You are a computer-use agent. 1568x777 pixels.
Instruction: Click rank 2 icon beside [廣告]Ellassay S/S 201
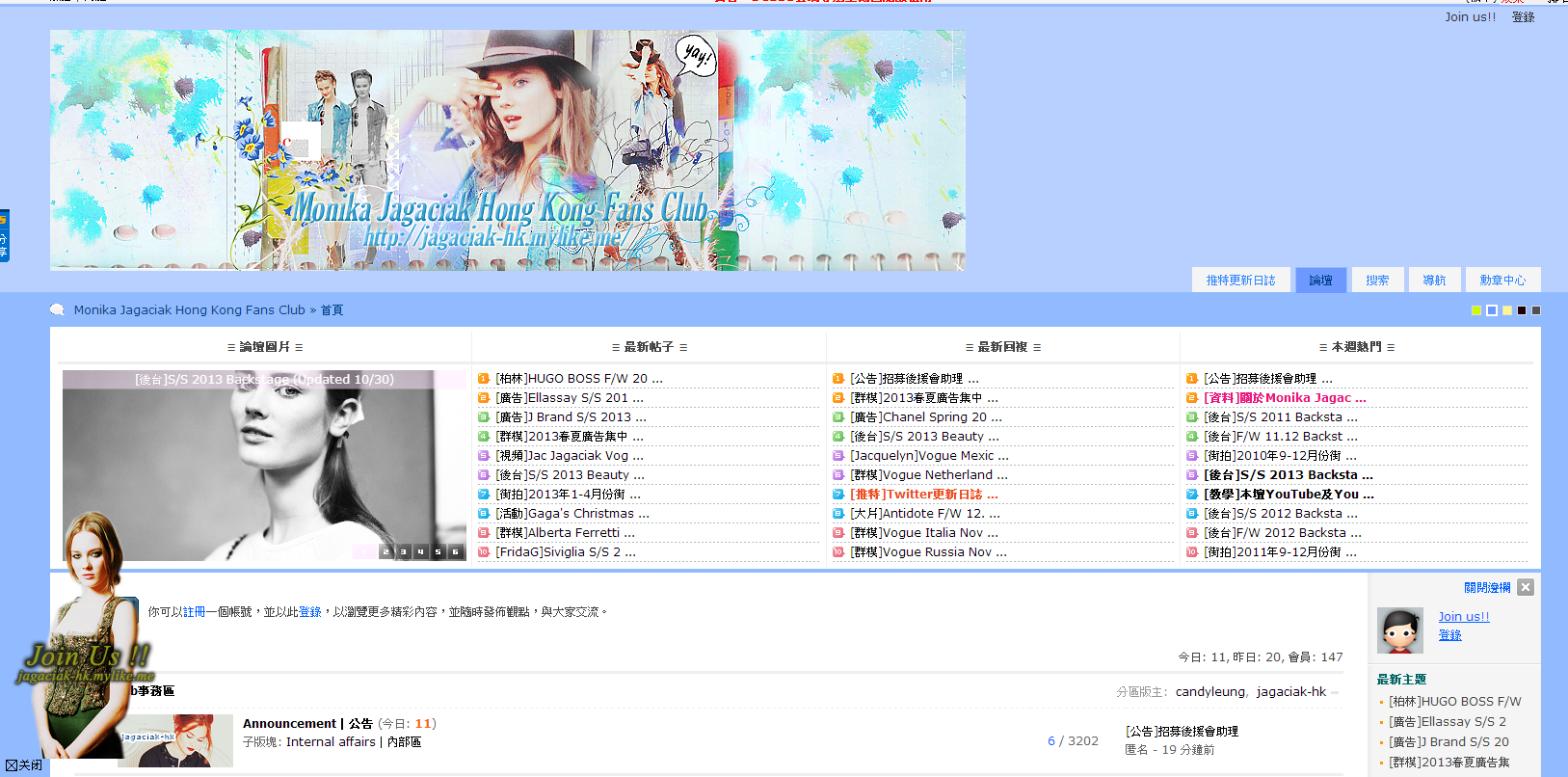[484, 398]
